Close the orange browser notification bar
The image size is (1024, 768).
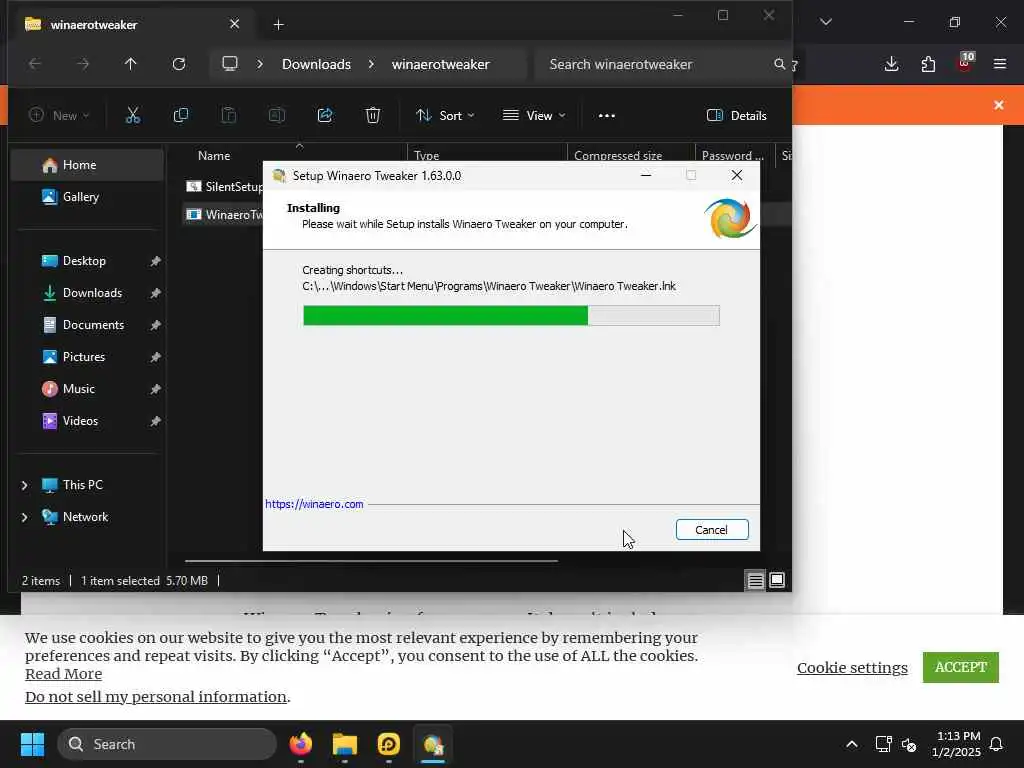999,105
